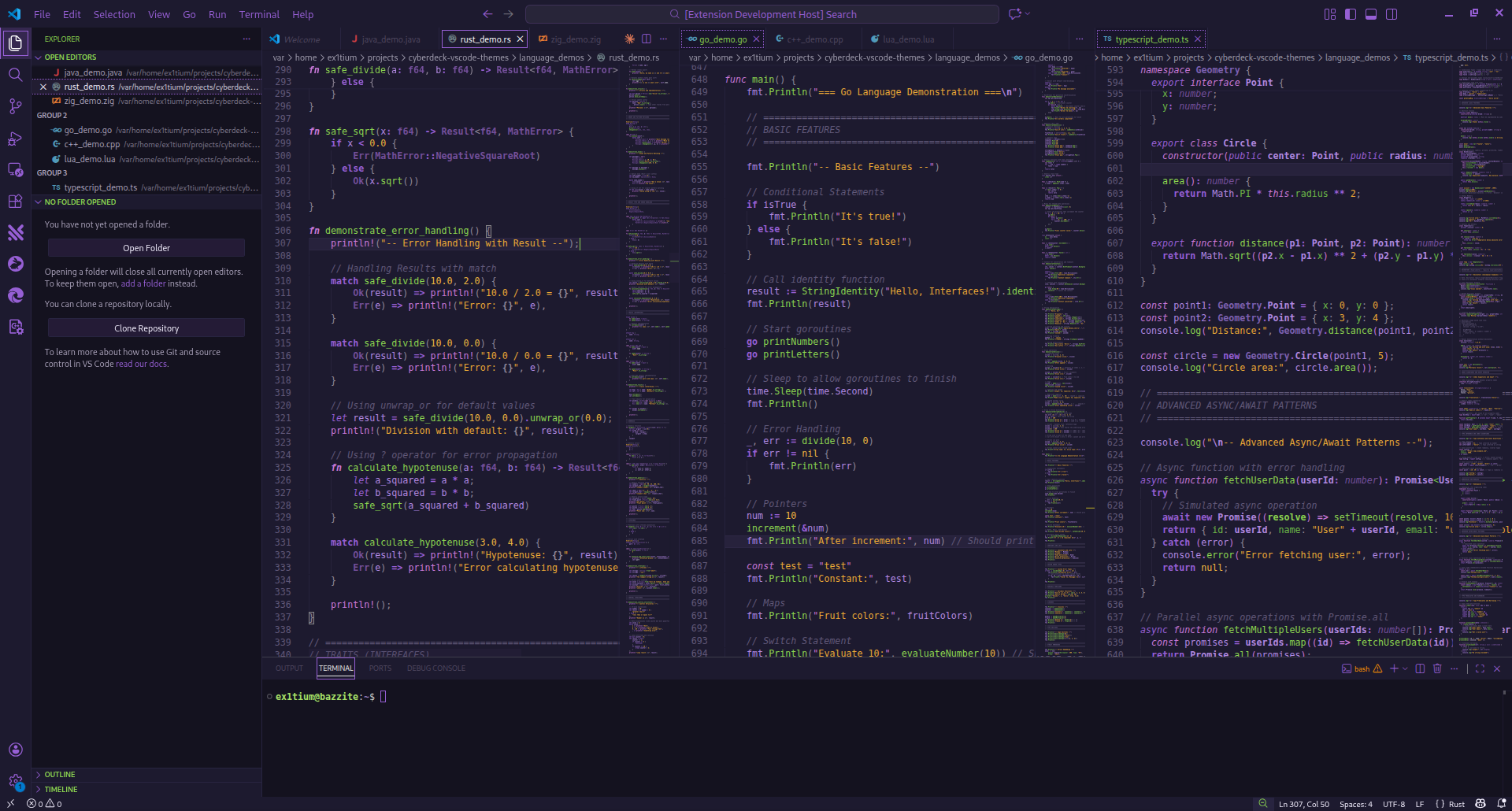Click the Open Folder button
Screen dimensions: 1512x811
[146, 247]
